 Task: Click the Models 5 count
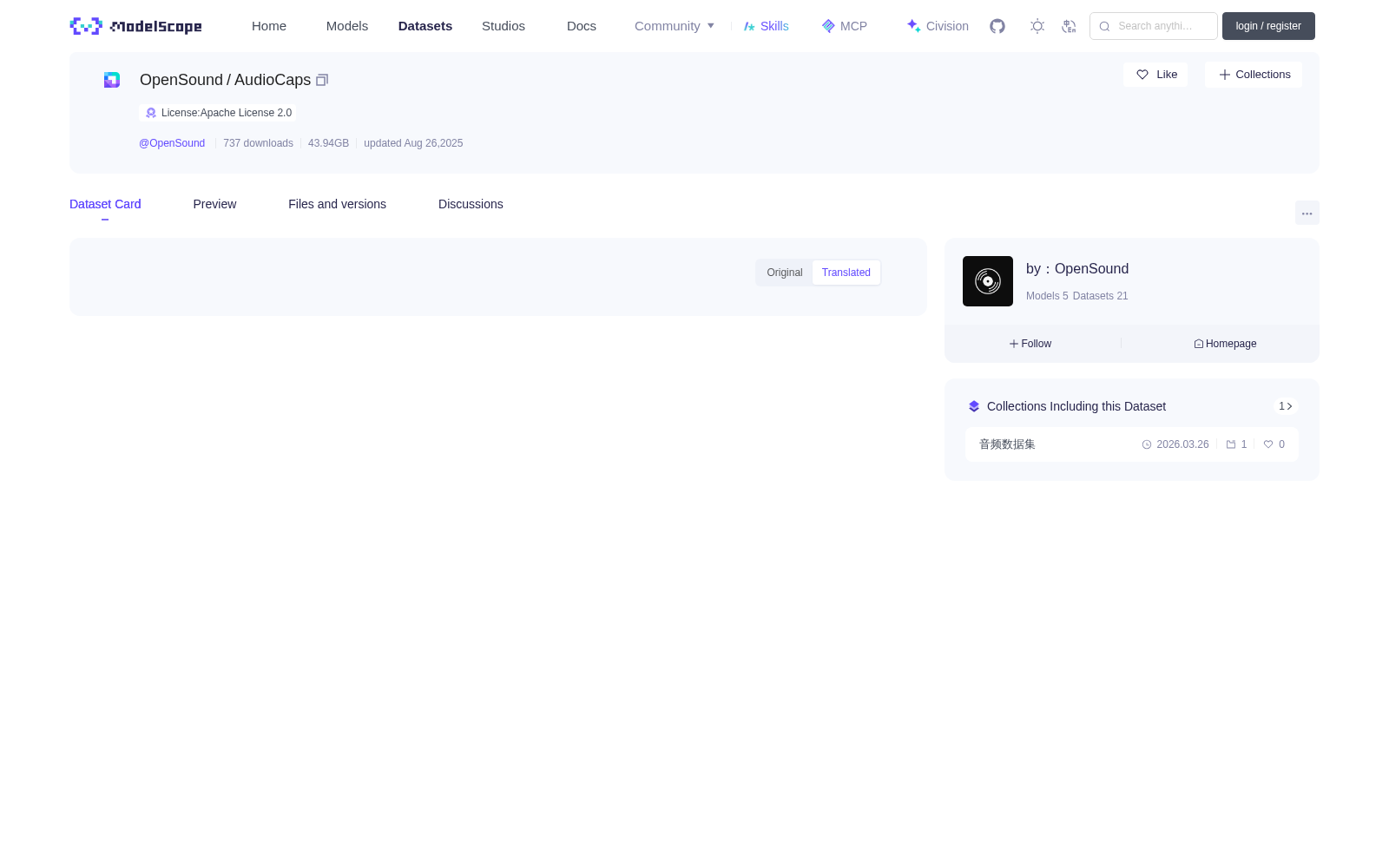(1047, 296)
